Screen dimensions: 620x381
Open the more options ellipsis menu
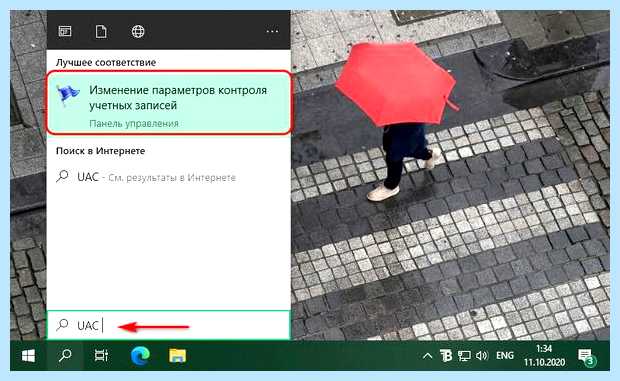coord(272,31)
